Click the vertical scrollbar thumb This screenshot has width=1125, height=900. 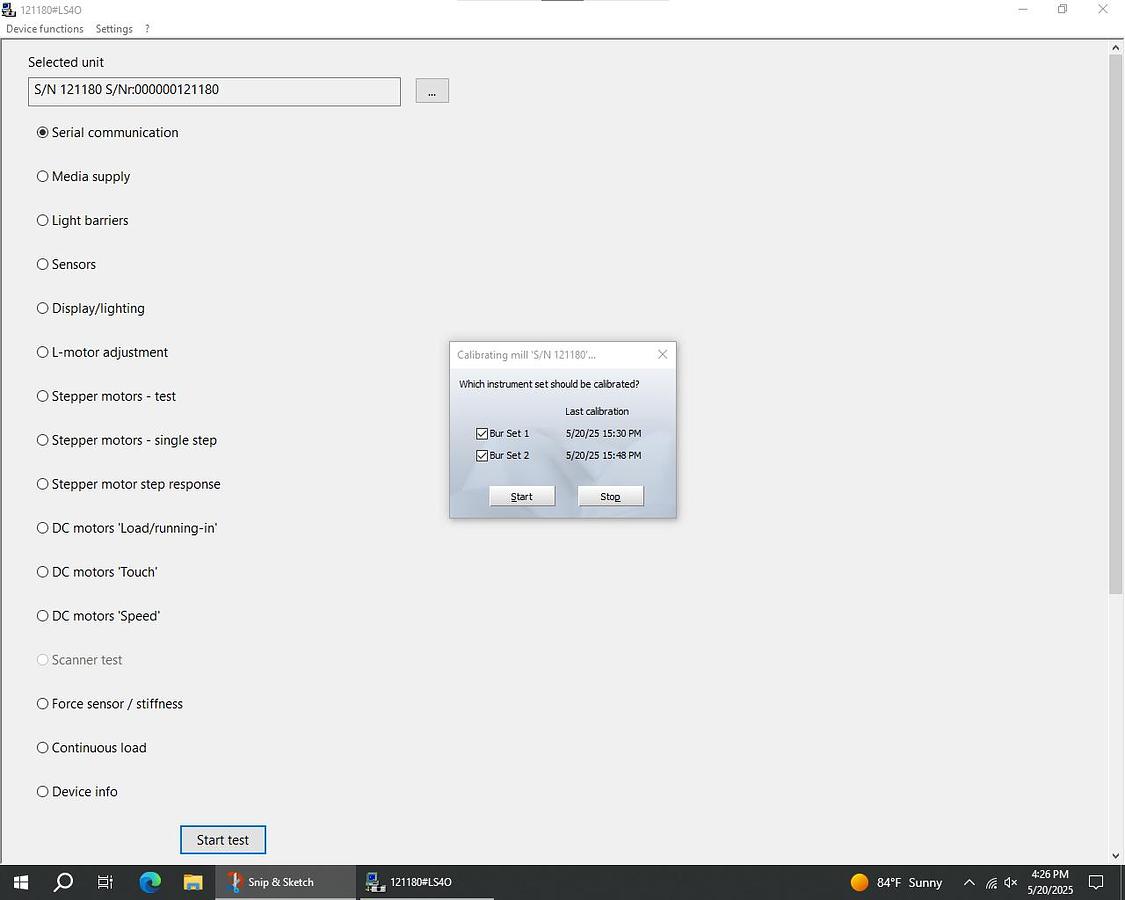click(x=1116, y=320)
